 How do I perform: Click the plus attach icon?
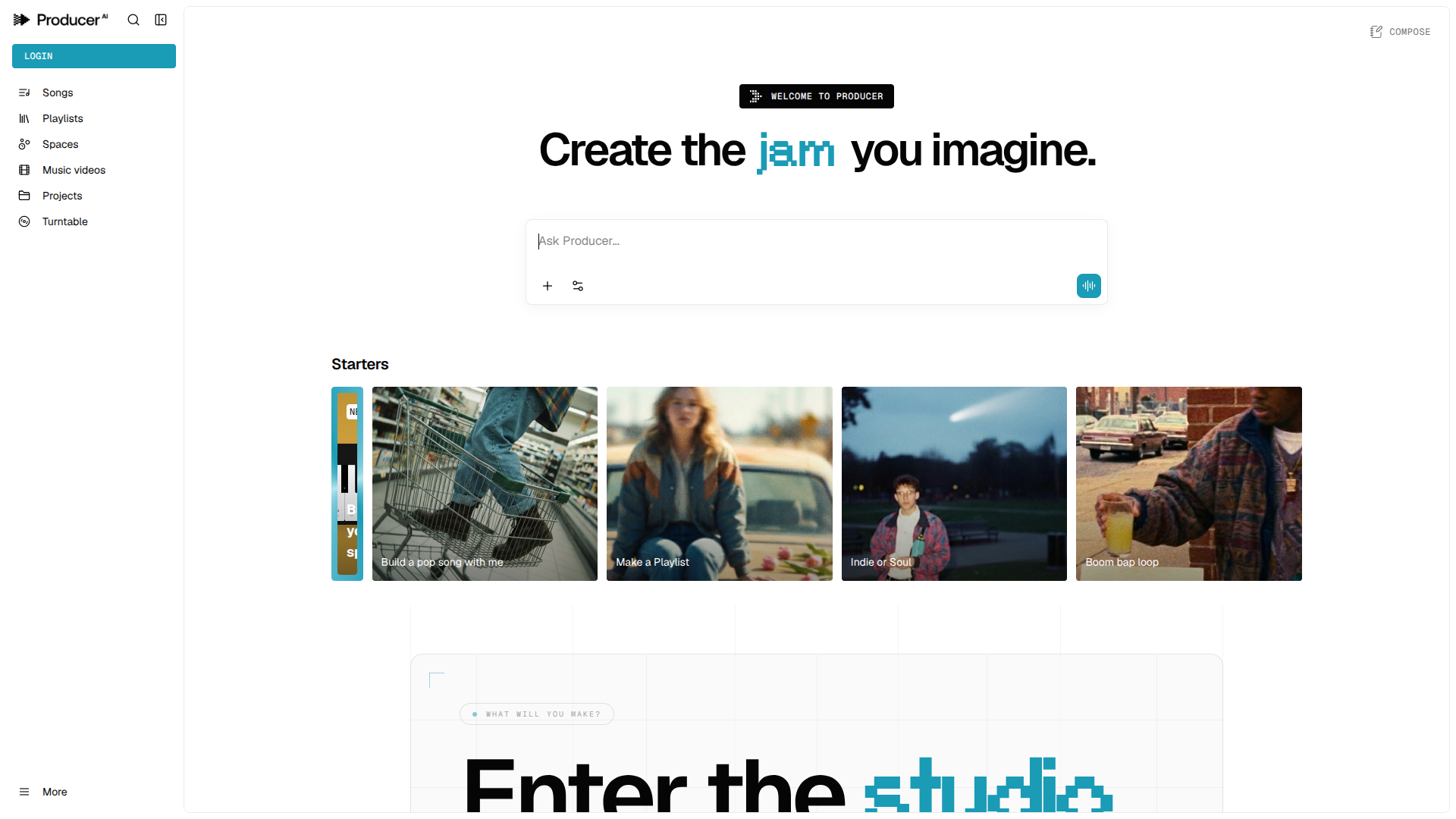click(548, 286)
